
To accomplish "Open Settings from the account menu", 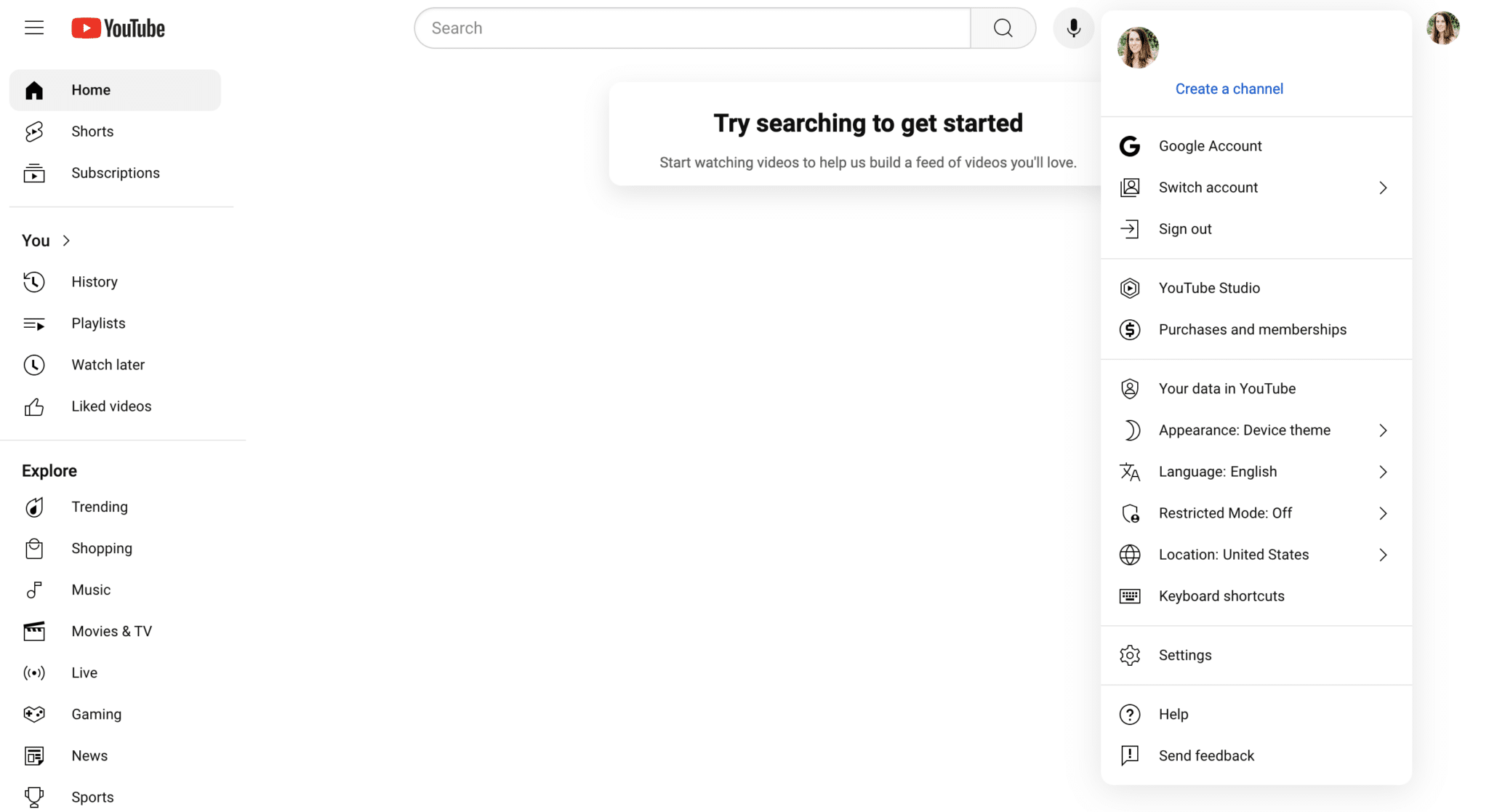I will coord(1185,654).
